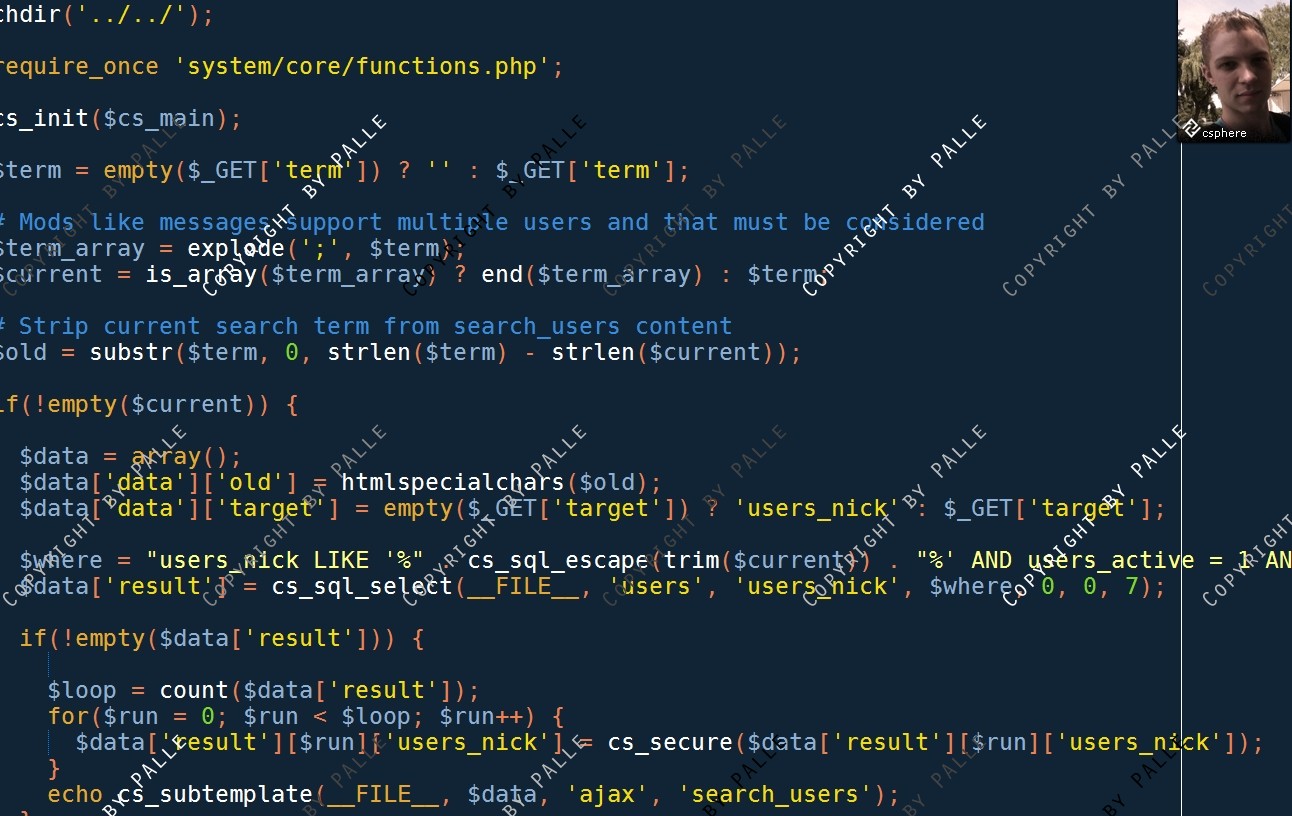This screenshot has height=816, width=1292.
Task: Click the htmlspecialchars function name
Action: click(453, 482)
